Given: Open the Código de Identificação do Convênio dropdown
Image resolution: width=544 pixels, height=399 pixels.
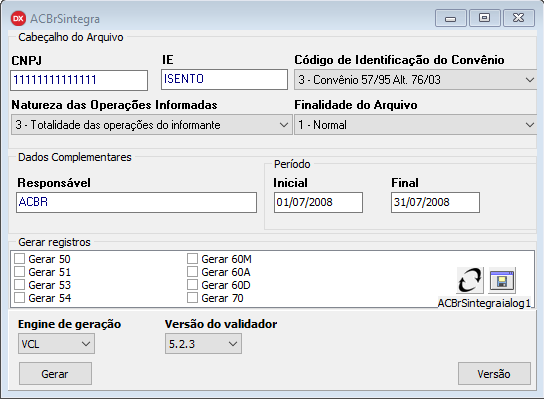Looking at the screenshot, I should coord(415,80).
